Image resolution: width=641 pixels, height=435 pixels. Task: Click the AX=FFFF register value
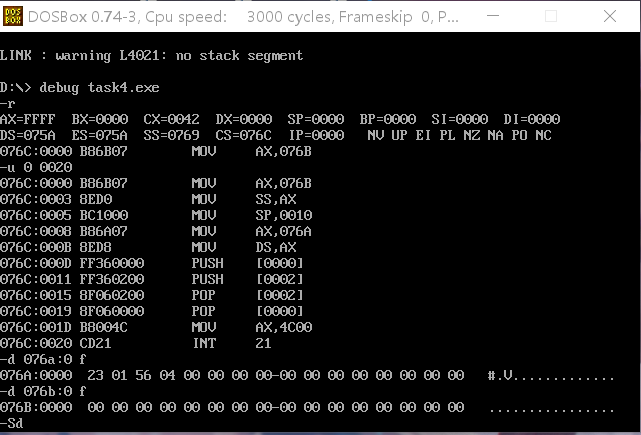pyautogui.click(x=27, y=119)
